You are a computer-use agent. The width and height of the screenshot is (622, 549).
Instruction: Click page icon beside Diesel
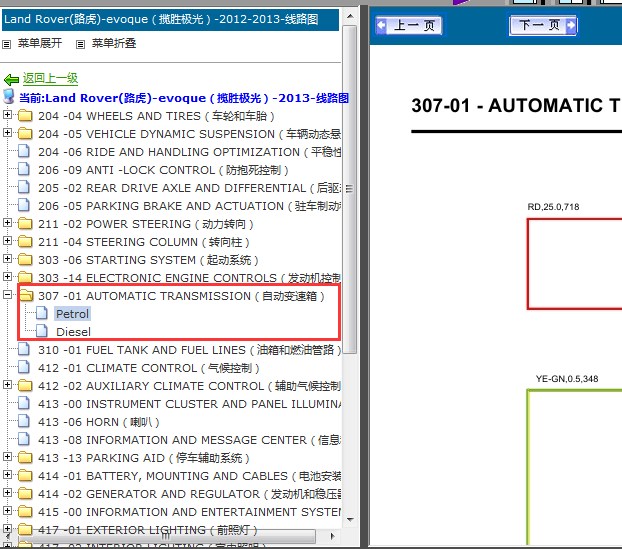click(42, 331)
